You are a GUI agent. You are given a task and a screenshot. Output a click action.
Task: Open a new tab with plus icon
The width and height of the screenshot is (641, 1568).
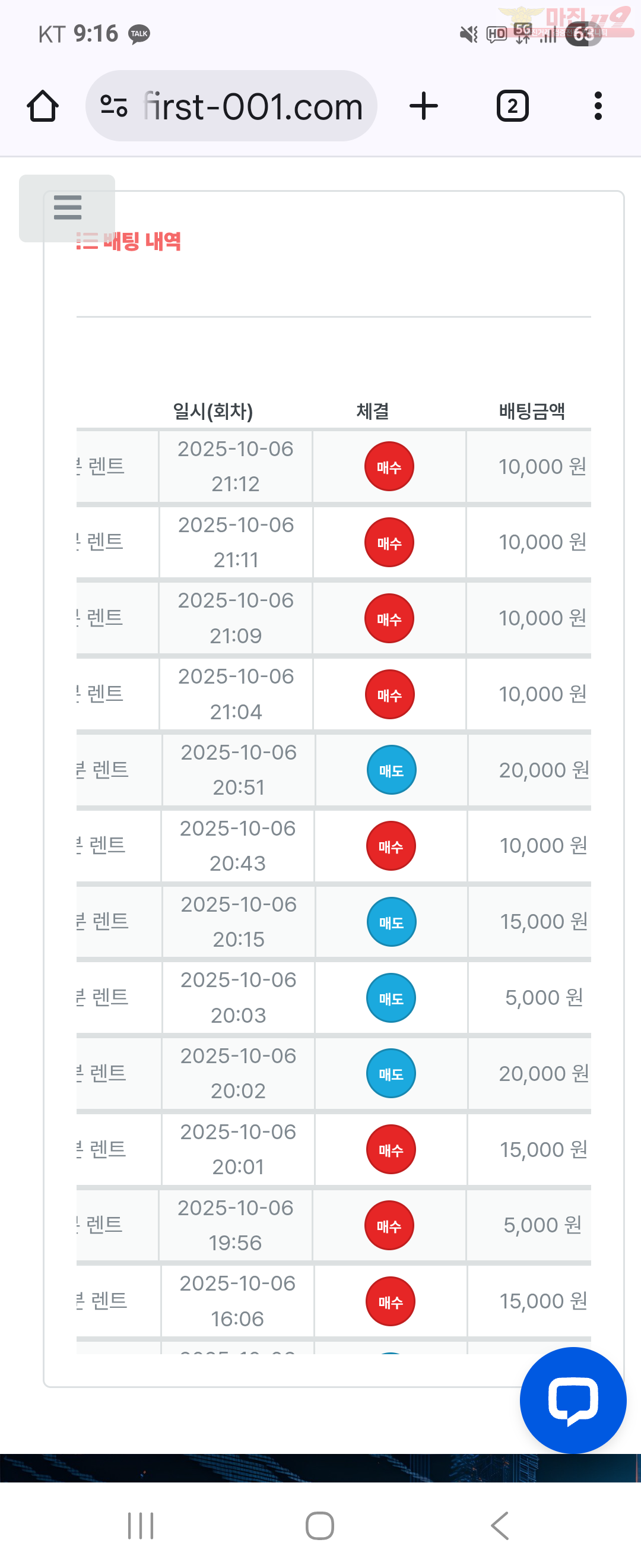pyautogui.click(x=423, y=106)
